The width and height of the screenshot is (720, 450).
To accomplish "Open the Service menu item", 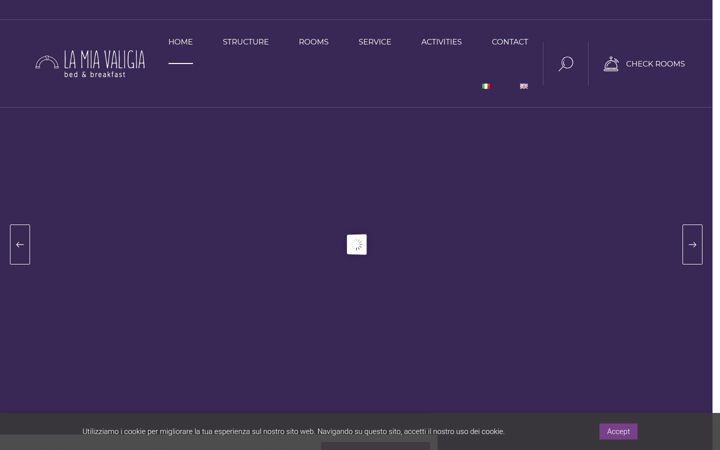I will [x=375, y=42].
